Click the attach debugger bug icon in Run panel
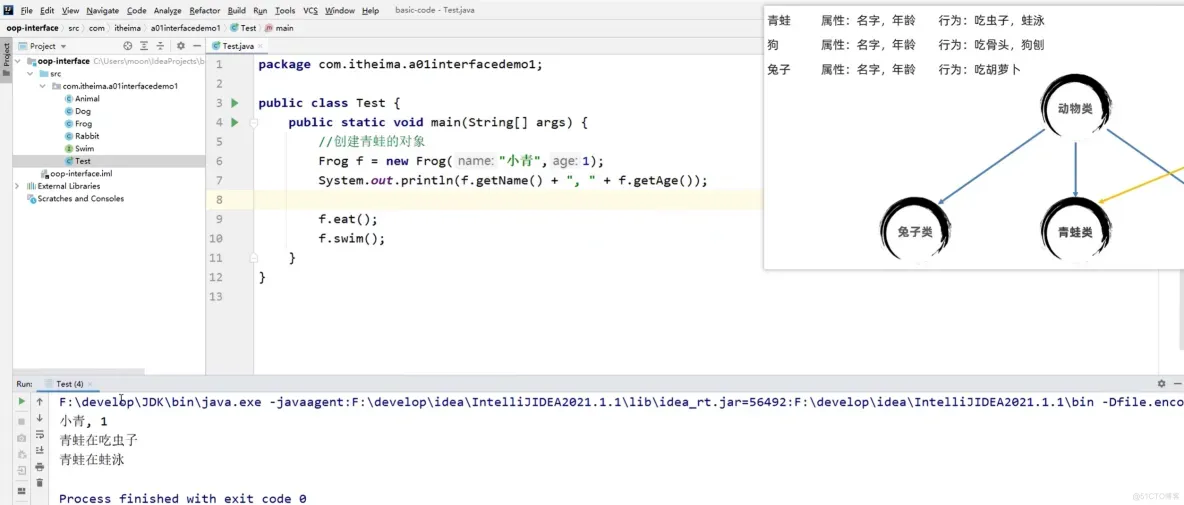Image resolution: width=1184 pixels, height=505 pixels. (x=21, y=454)
